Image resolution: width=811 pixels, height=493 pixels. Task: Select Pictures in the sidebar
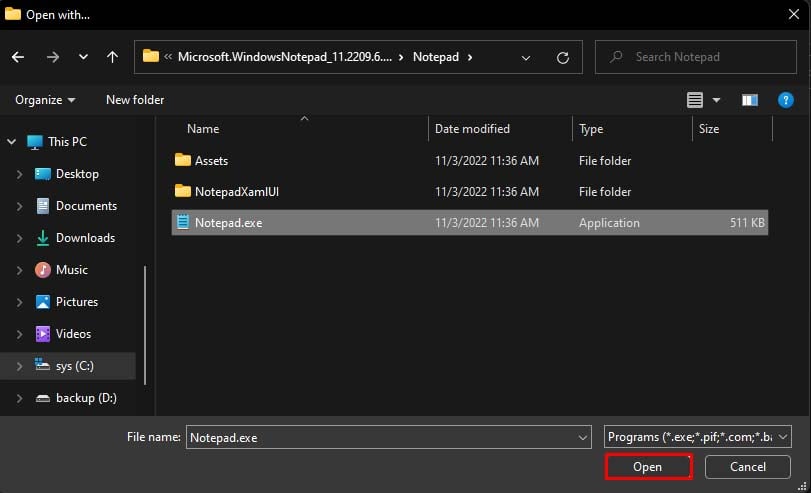(x=77, y=302)
